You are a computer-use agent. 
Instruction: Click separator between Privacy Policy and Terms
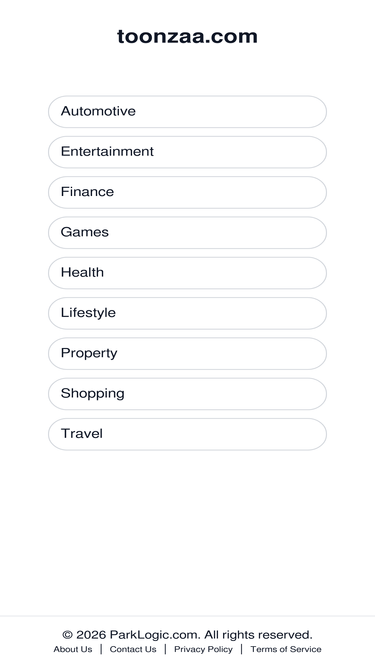tap(241, 649)
